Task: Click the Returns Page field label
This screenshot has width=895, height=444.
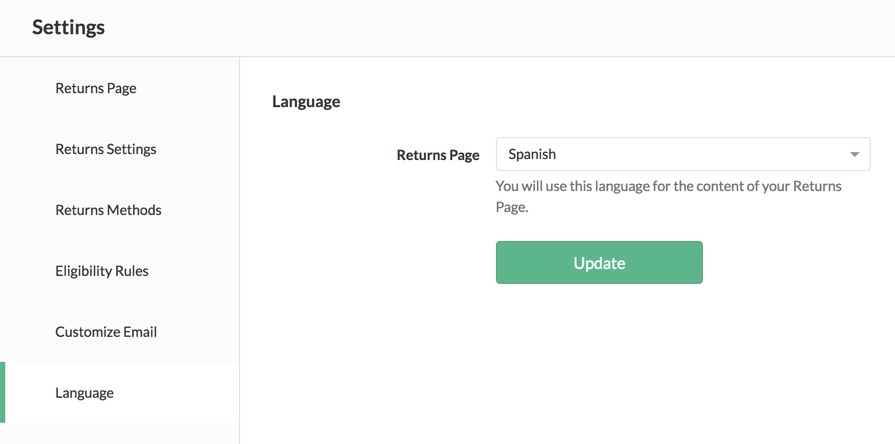Action: point(438,155)
